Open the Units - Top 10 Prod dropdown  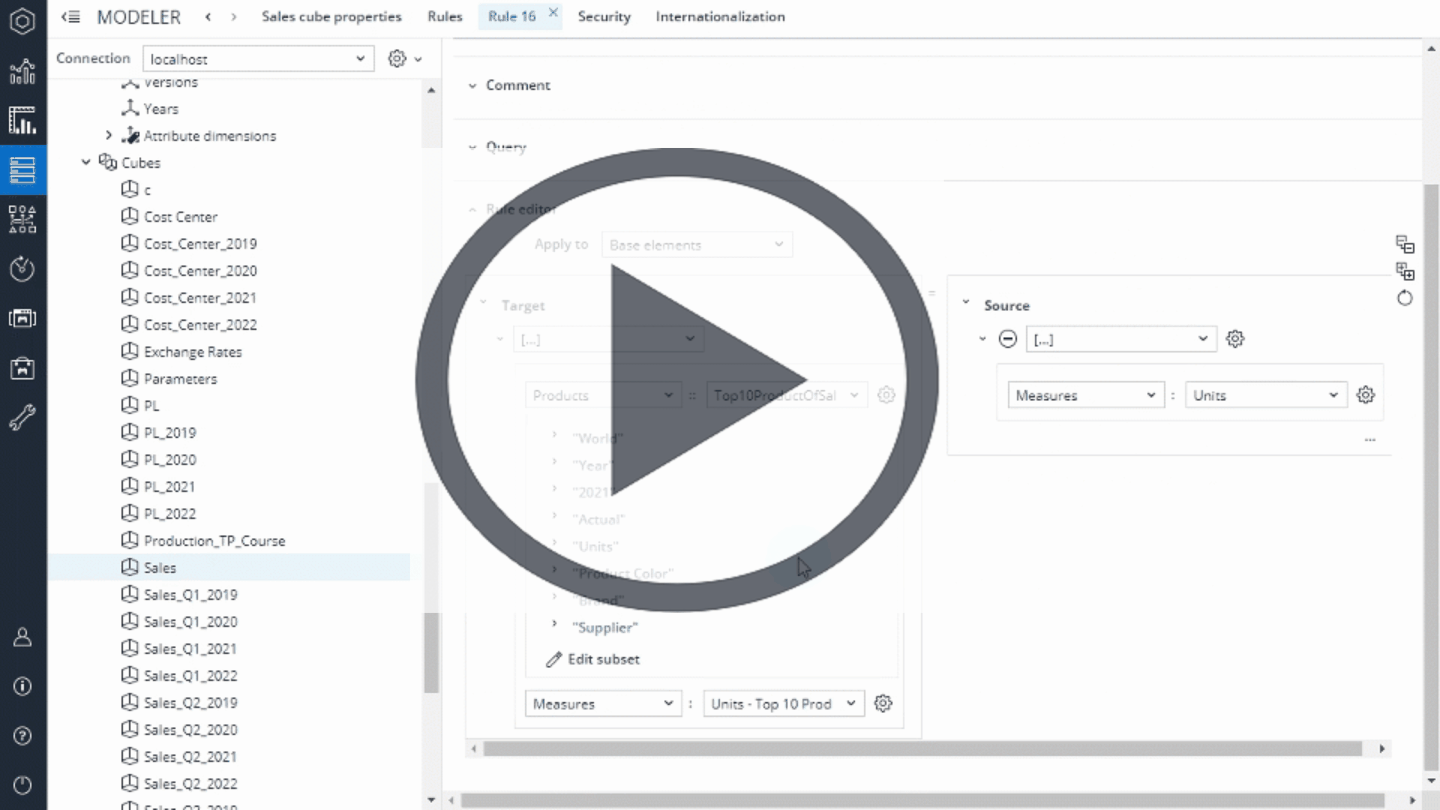tap(784, 703)
